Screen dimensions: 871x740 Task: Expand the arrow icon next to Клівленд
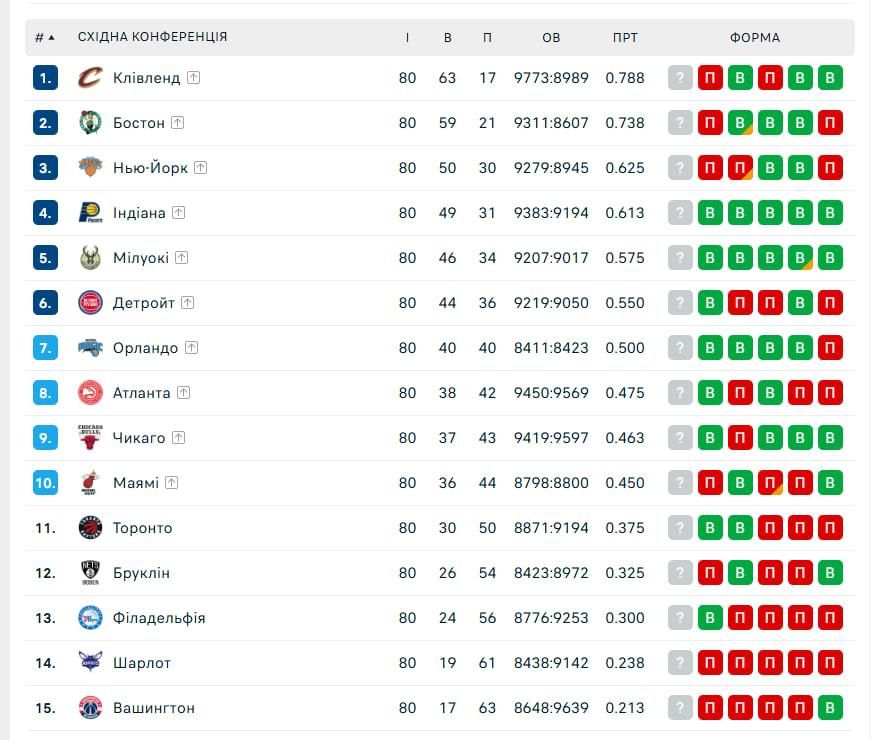click(x=194, y=78)
